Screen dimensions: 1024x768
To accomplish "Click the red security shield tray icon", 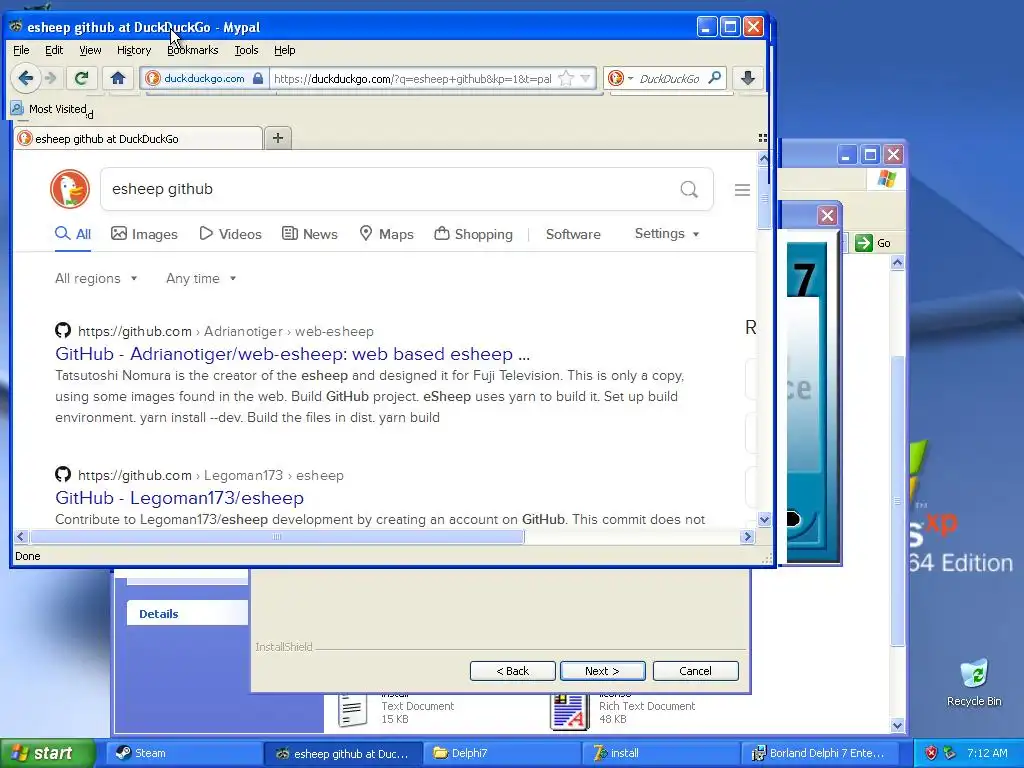I will 931,753.
